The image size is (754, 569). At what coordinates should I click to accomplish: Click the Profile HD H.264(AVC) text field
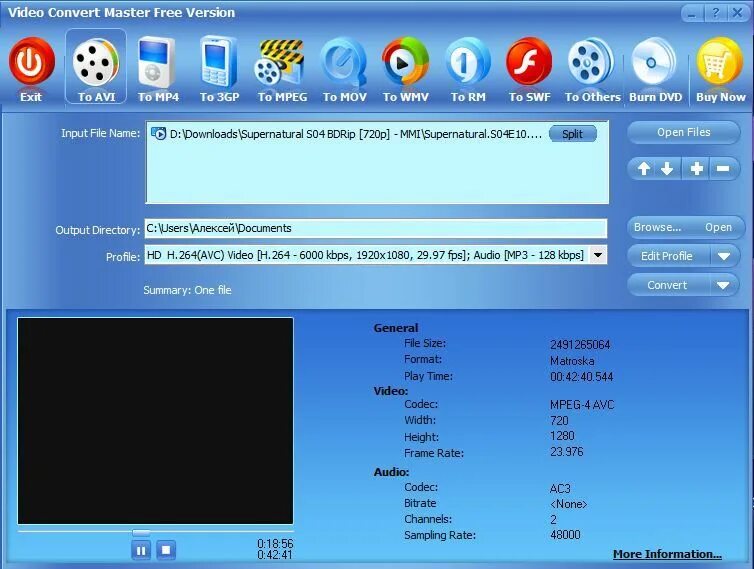click(x=367, y=255)
